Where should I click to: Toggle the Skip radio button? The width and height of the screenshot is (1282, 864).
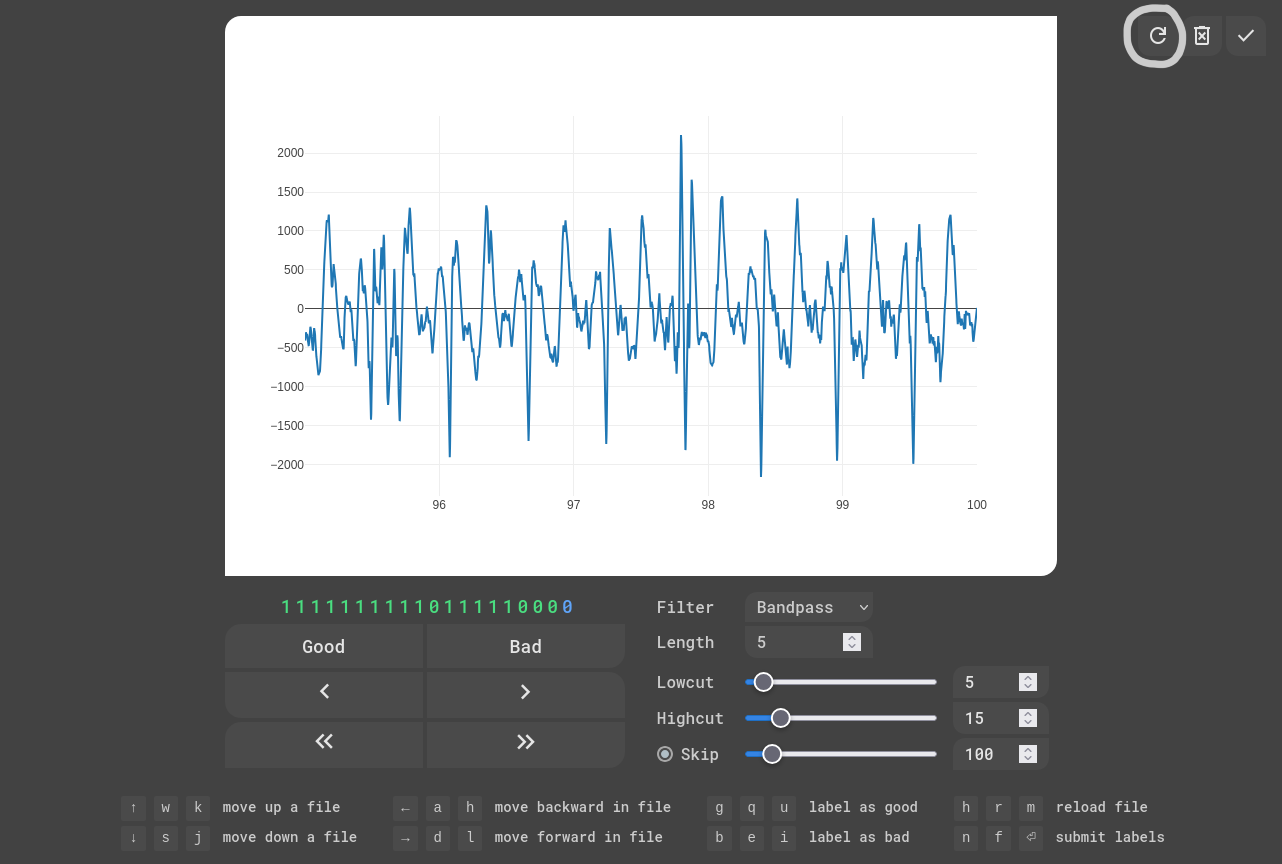click(x=665, y=754)
